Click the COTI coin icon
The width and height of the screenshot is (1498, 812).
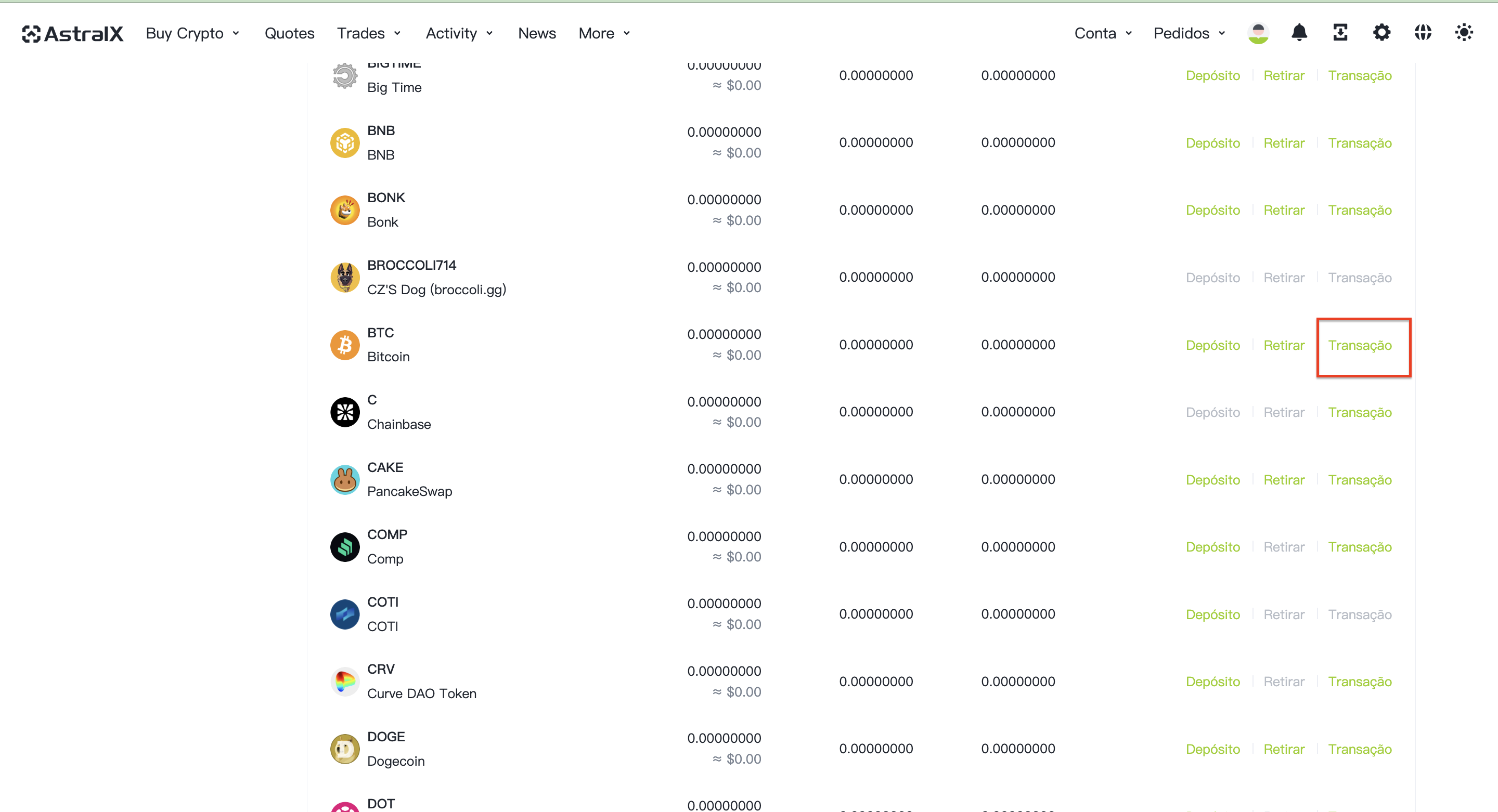coord(345,614)
